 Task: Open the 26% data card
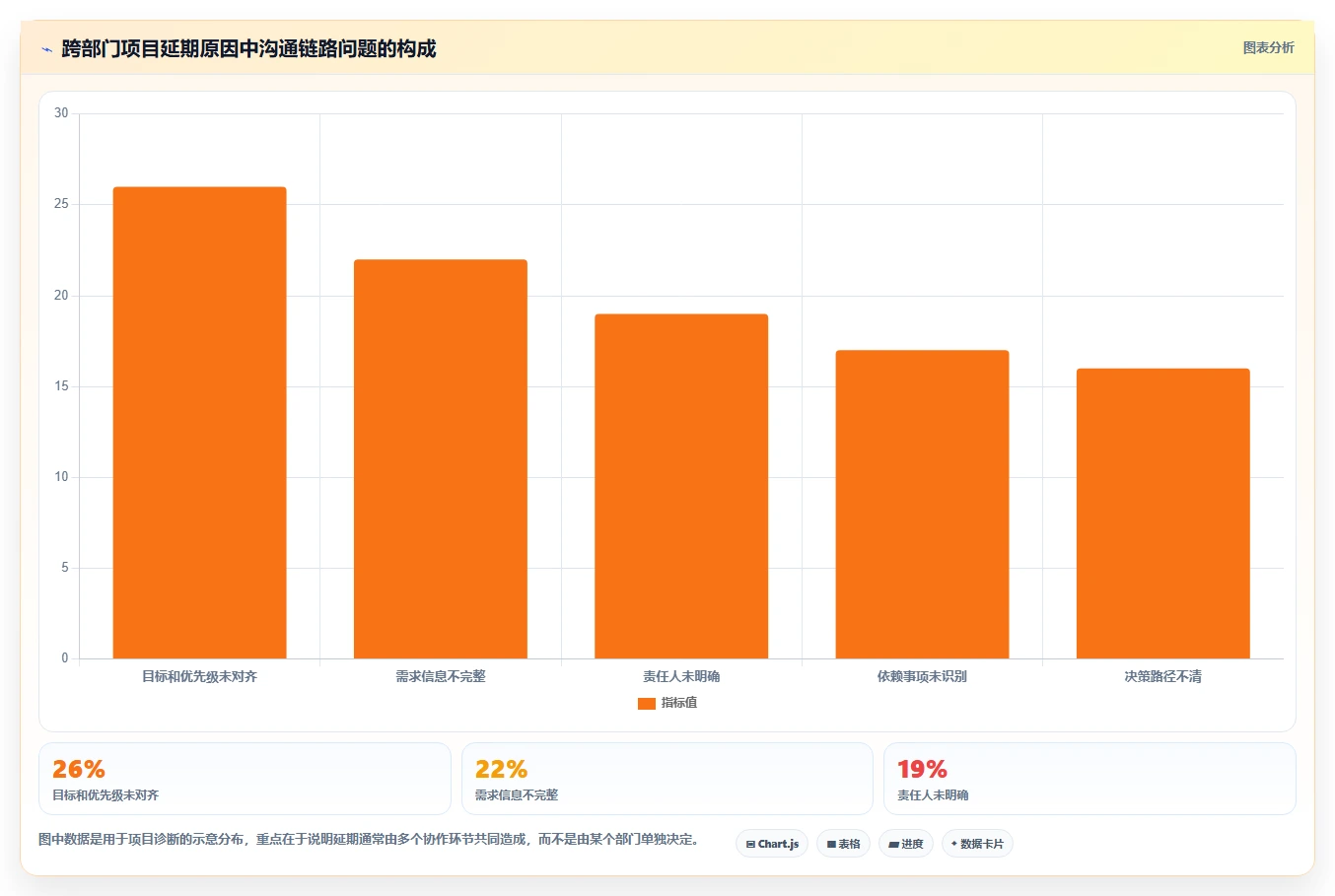tap(245, 779)
